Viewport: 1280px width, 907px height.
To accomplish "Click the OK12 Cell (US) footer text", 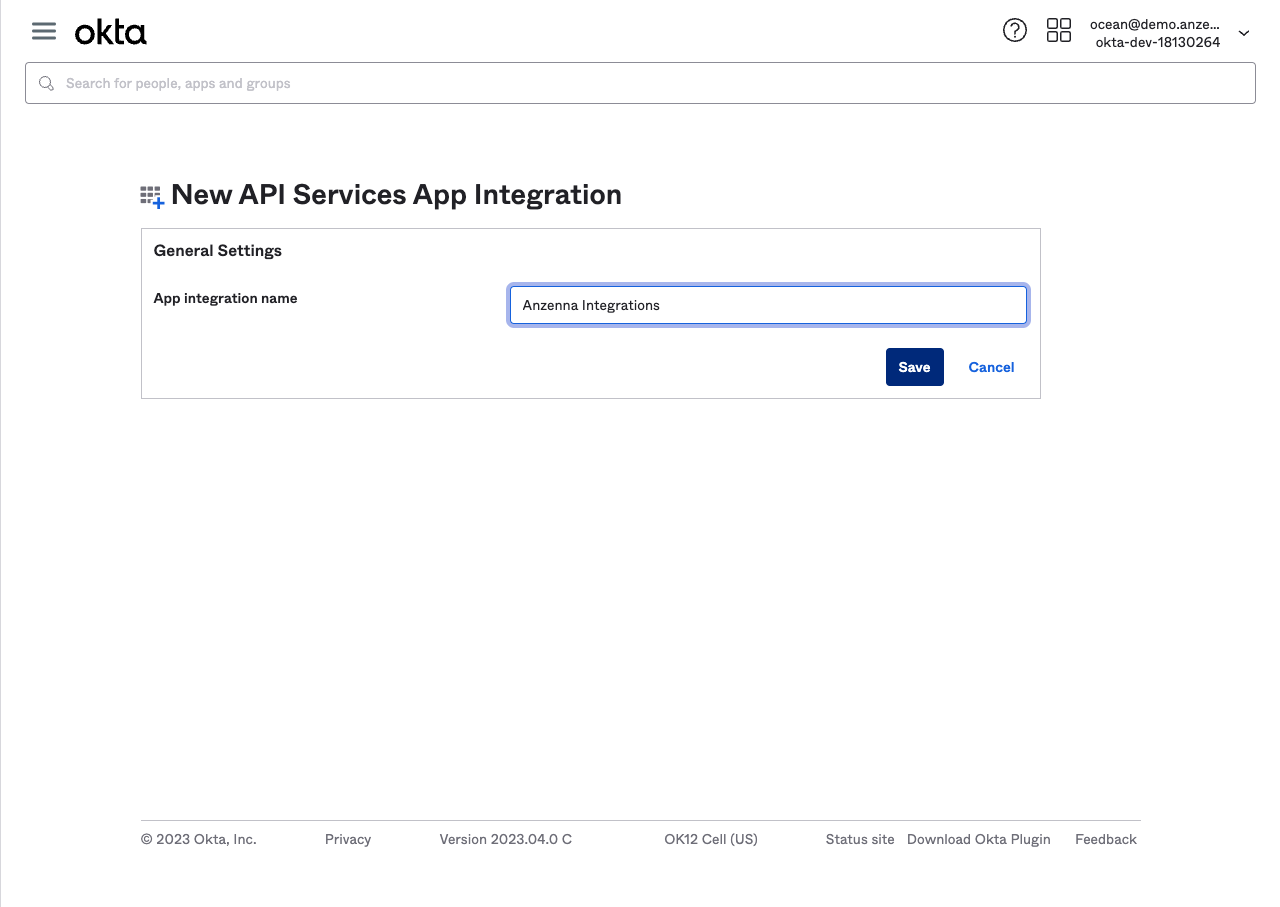I will point(710,839).
